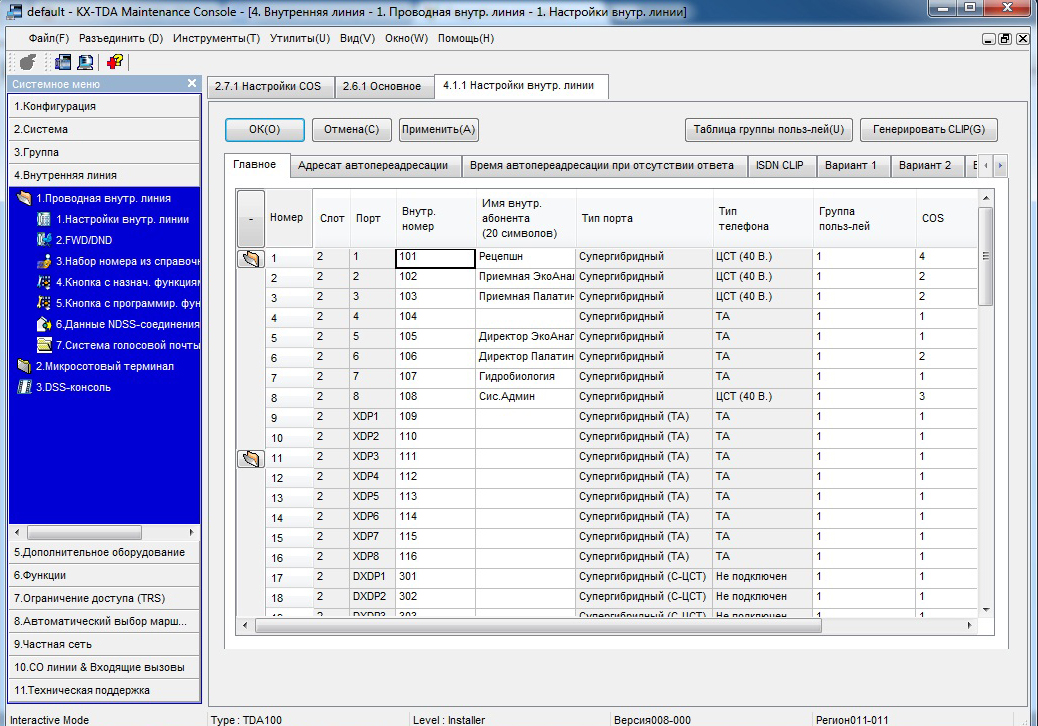Open the Вариант 1 tab

851,165
